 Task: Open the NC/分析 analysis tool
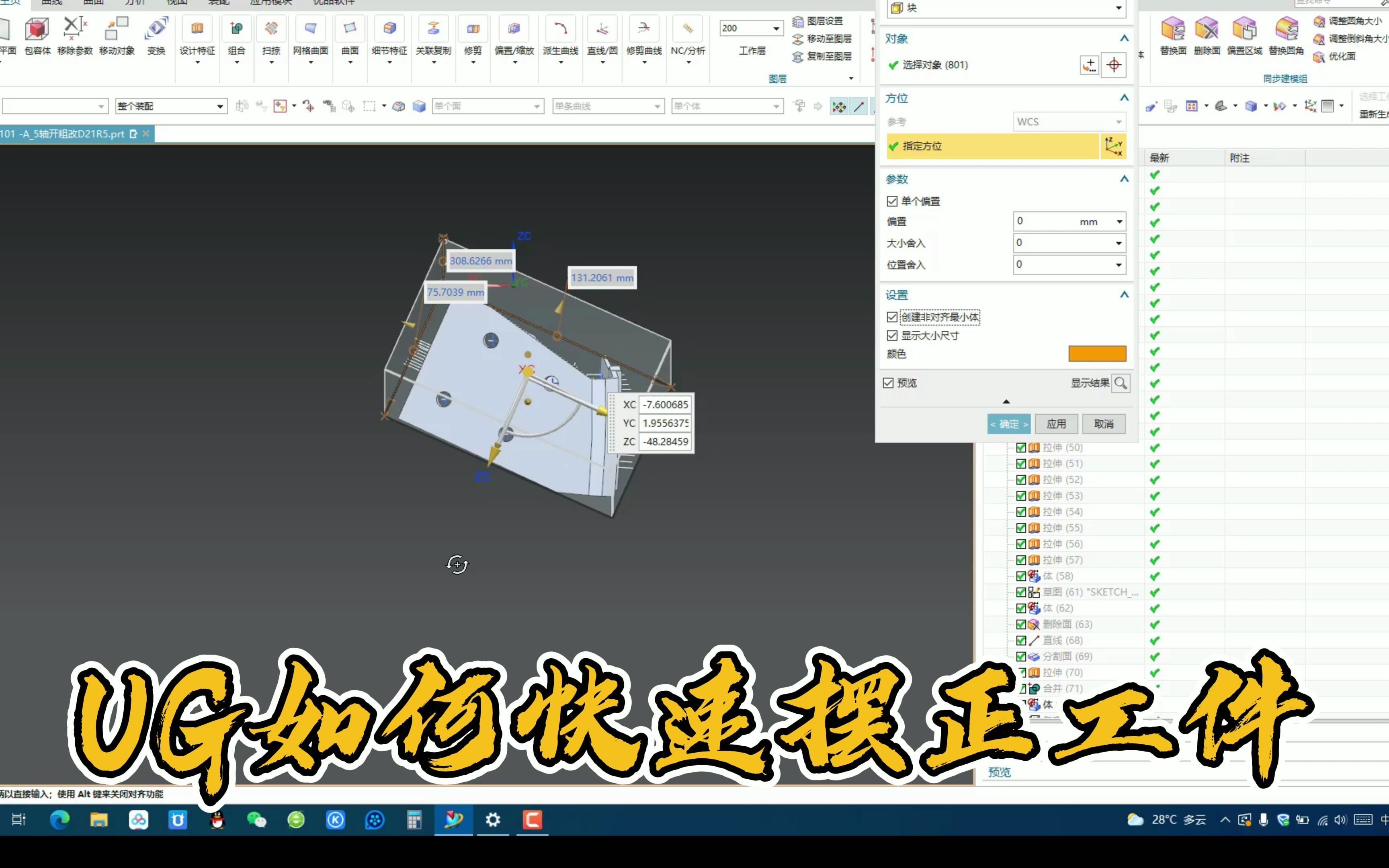click(x=688, y=29)
